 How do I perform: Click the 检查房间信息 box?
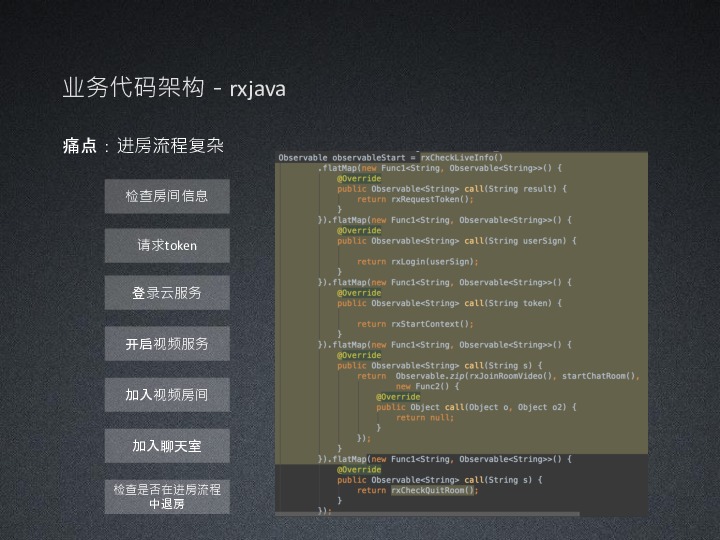point(167,196)
